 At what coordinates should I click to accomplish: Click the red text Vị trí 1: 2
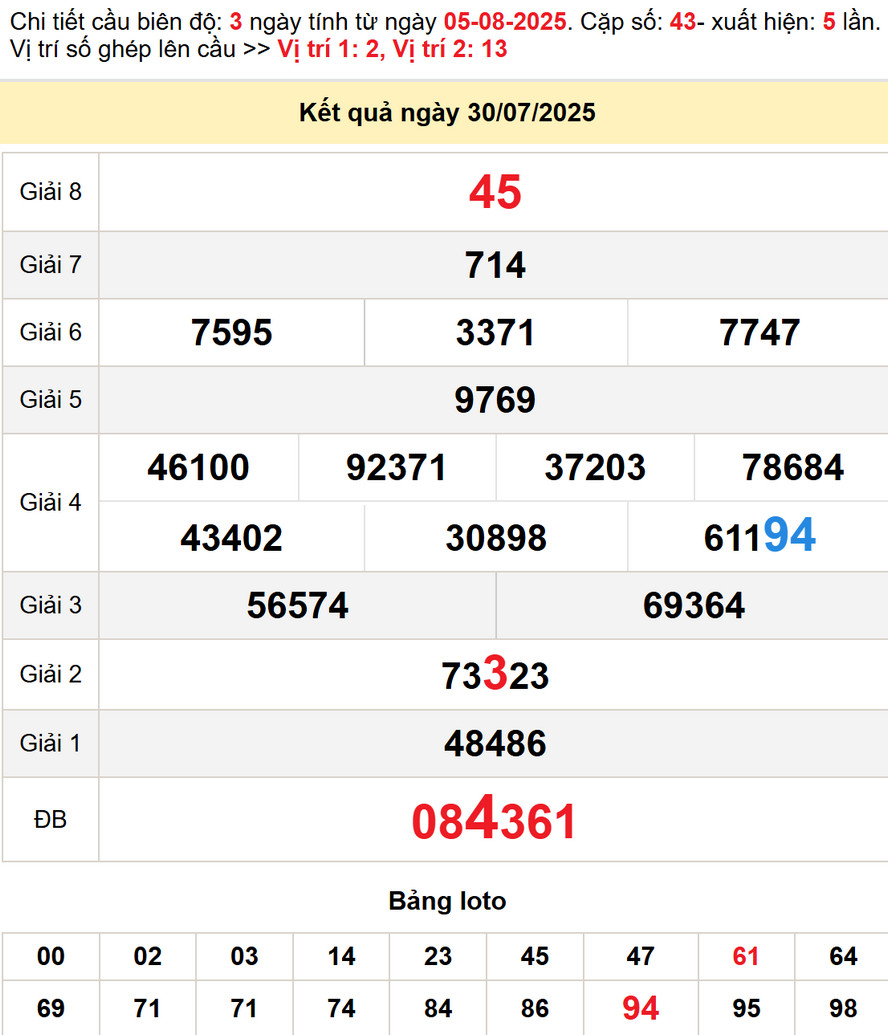327,49
